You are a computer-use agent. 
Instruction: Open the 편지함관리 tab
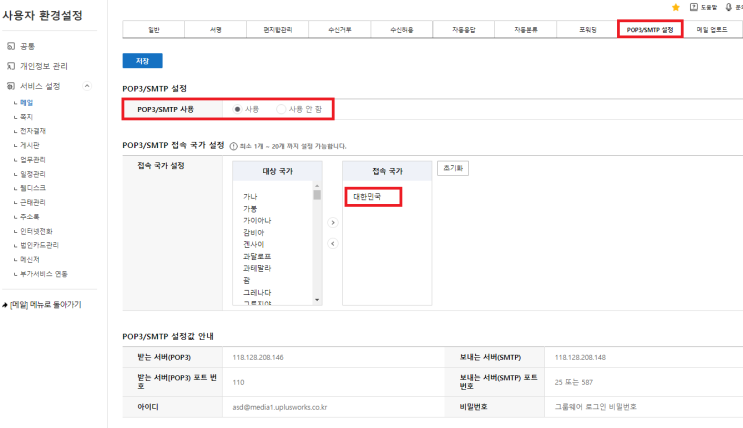pyautogui.click(x=278, y=29)
